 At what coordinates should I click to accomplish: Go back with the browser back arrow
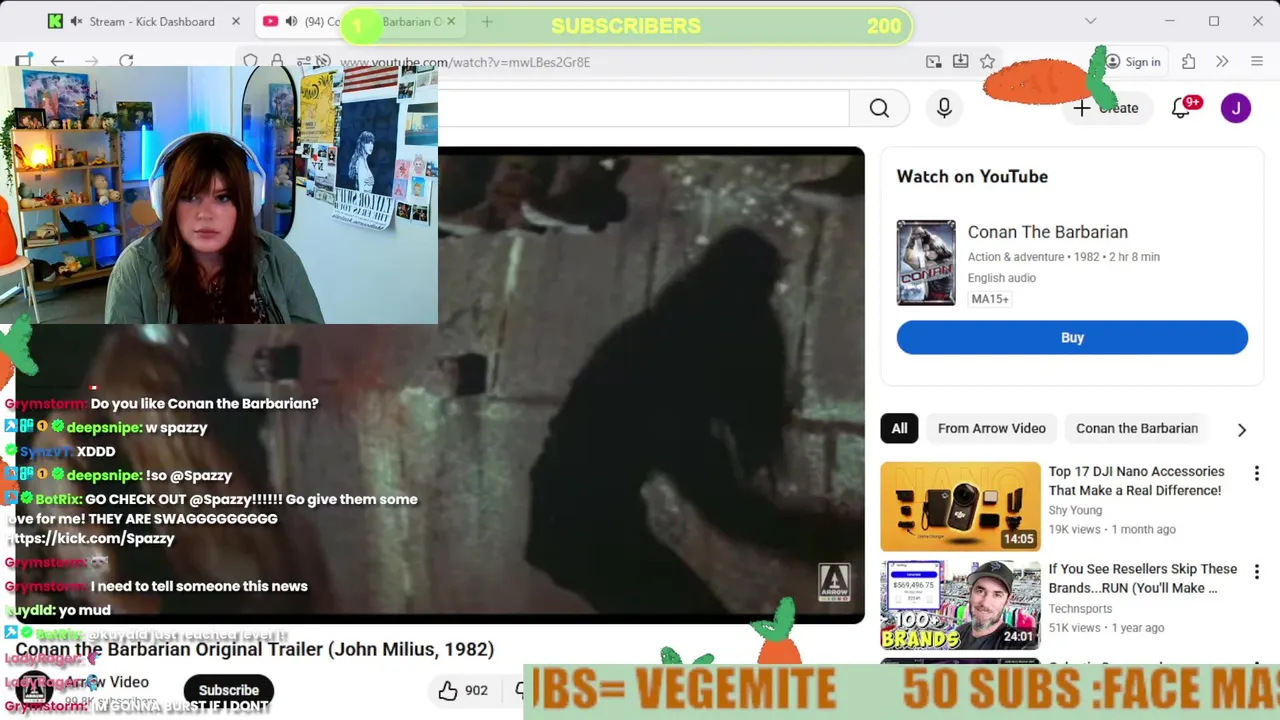pos(57,62)
